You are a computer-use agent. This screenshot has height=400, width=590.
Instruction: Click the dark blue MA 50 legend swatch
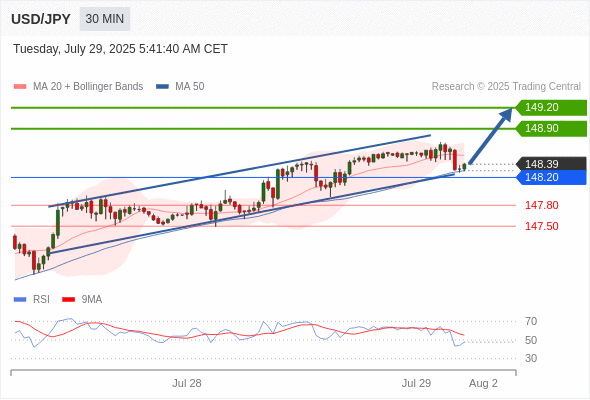click(162, 87)
